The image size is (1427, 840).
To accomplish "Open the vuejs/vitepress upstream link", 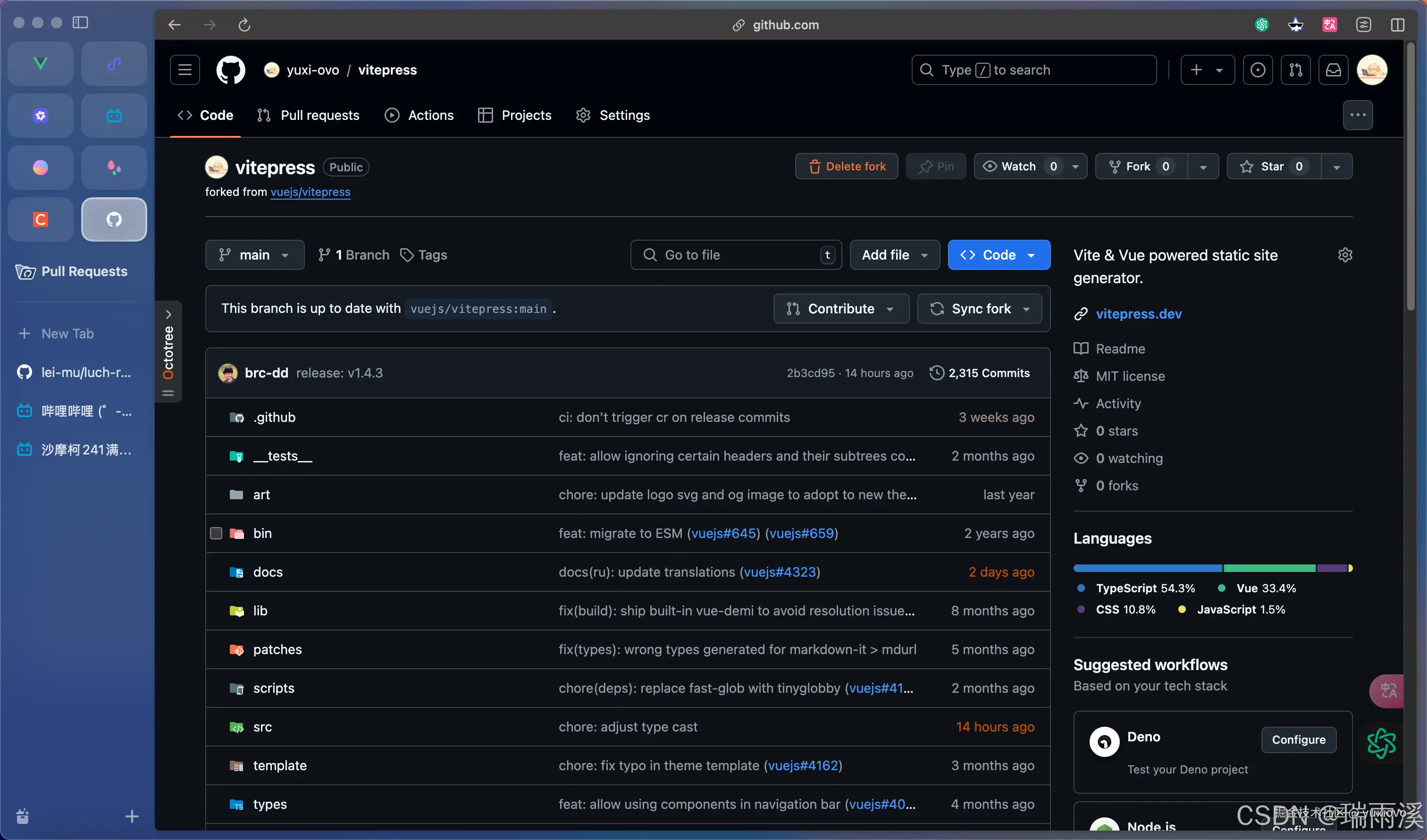I will click(x=311, y=192).
